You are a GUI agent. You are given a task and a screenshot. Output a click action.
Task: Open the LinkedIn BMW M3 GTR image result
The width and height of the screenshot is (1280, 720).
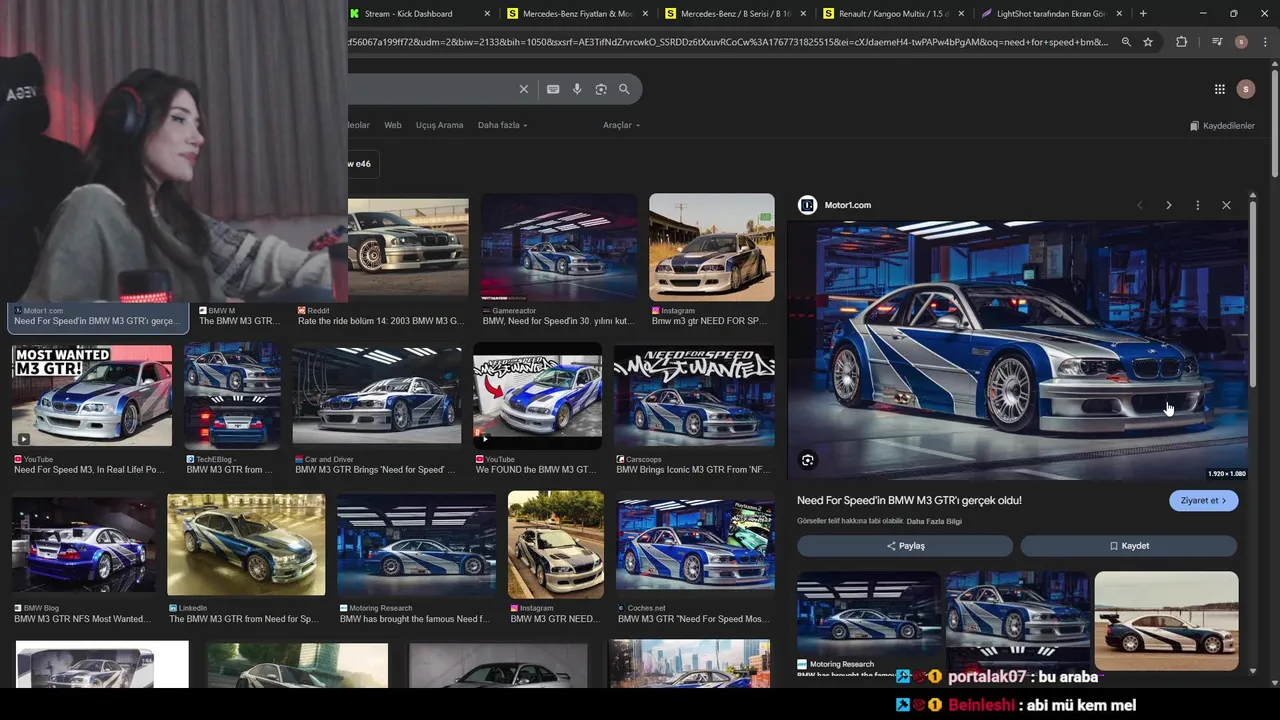point(246,545)
